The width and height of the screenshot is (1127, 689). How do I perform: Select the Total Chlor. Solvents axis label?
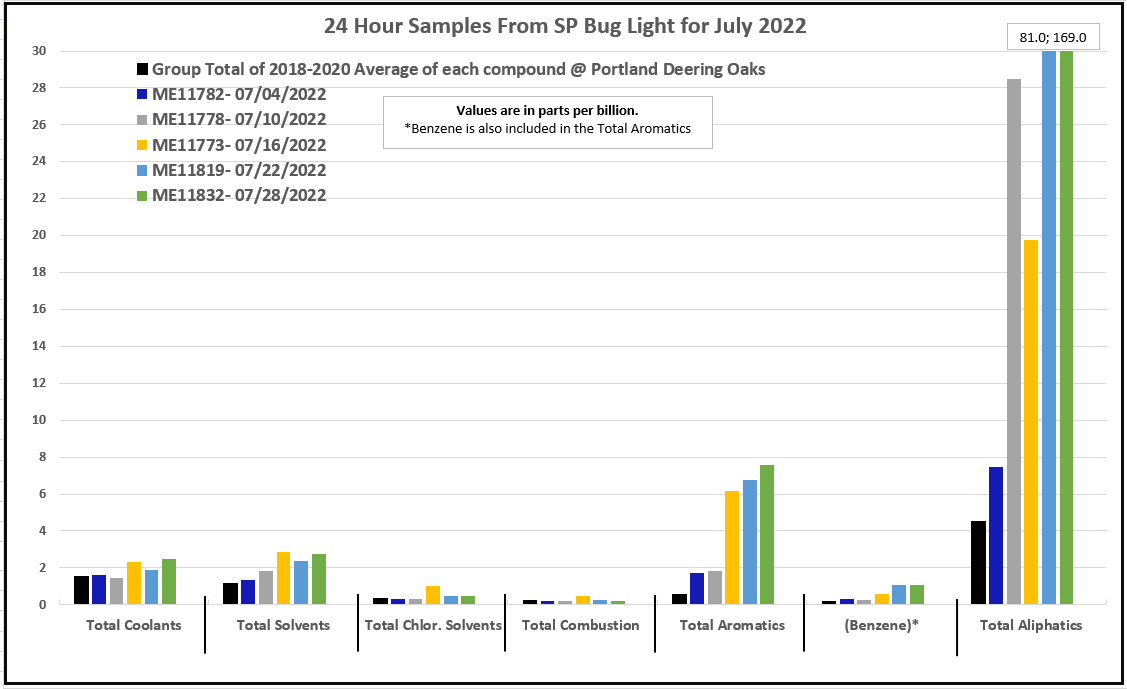coord(433,625)
